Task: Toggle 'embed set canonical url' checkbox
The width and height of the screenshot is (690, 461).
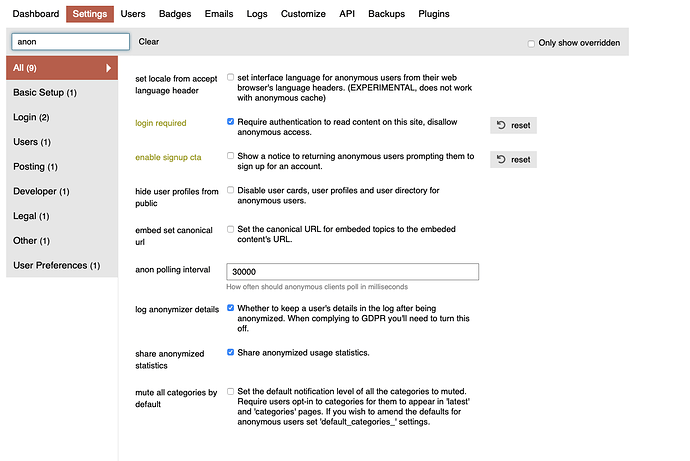Action: pyautogui.click(x=230, y=229)
